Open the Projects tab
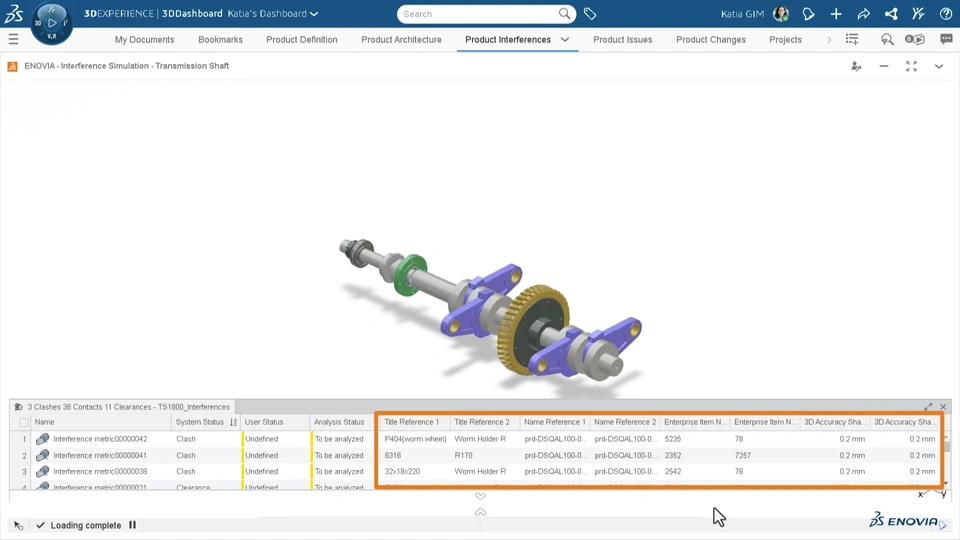 point(785,40)
